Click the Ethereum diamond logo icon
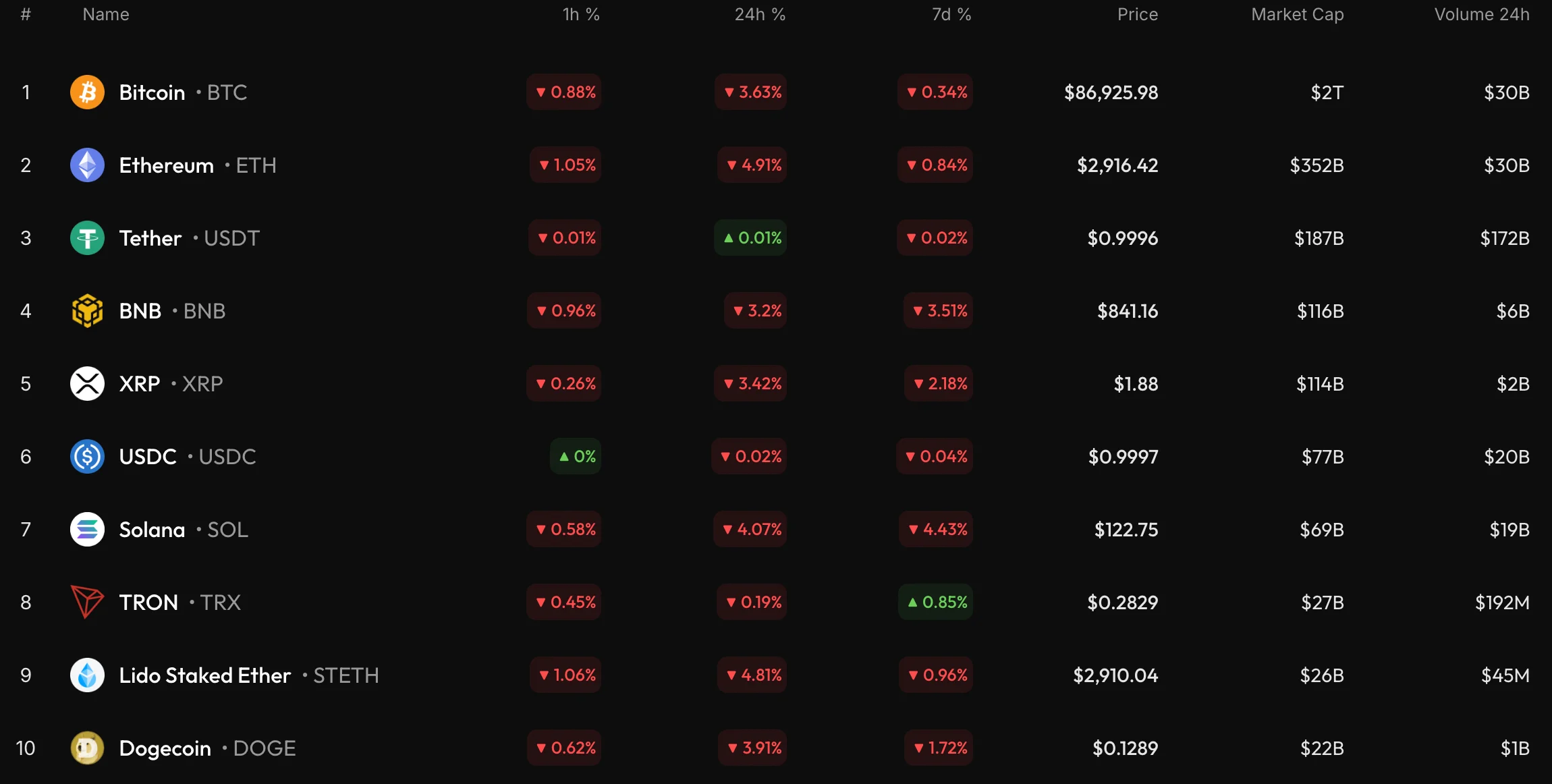 coord(87,165)
